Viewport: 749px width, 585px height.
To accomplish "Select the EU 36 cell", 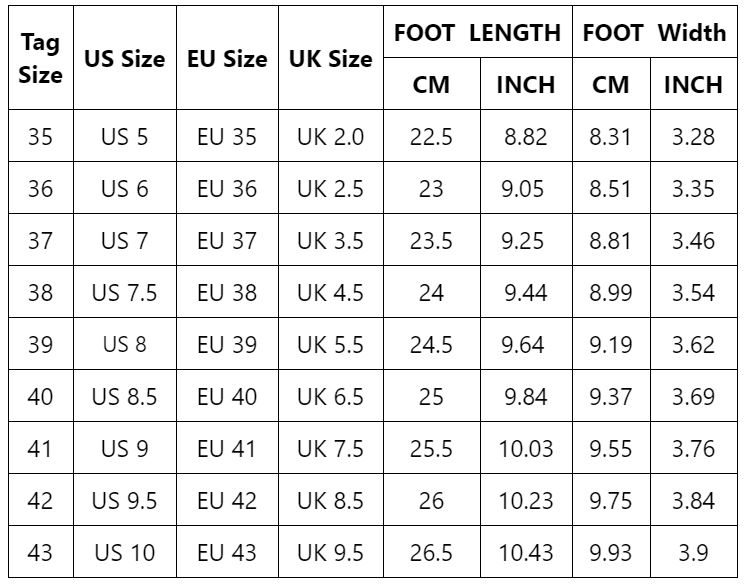I will 227,189.
